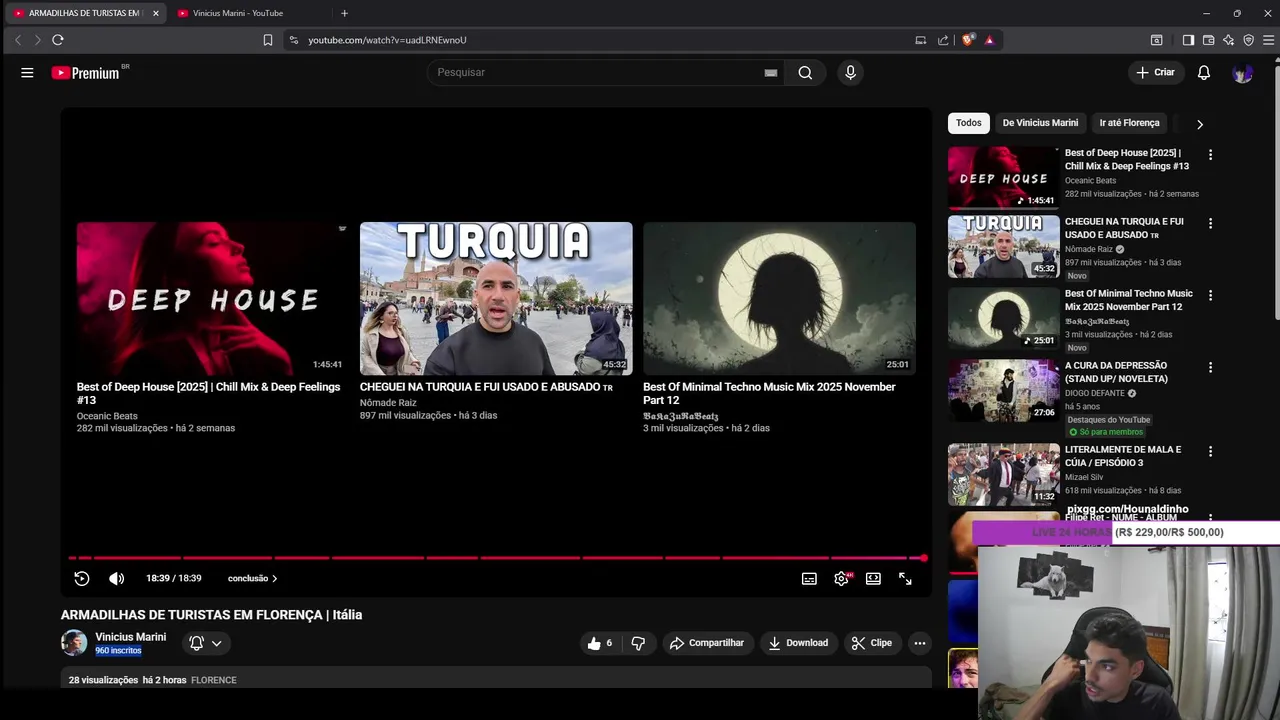Mute the video volume speaker

tap(116, 578)
